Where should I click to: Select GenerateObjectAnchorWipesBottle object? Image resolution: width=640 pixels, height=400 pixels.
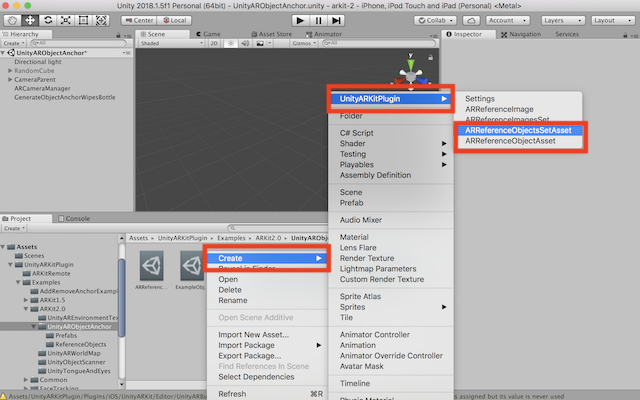click(x=64, y=98)
